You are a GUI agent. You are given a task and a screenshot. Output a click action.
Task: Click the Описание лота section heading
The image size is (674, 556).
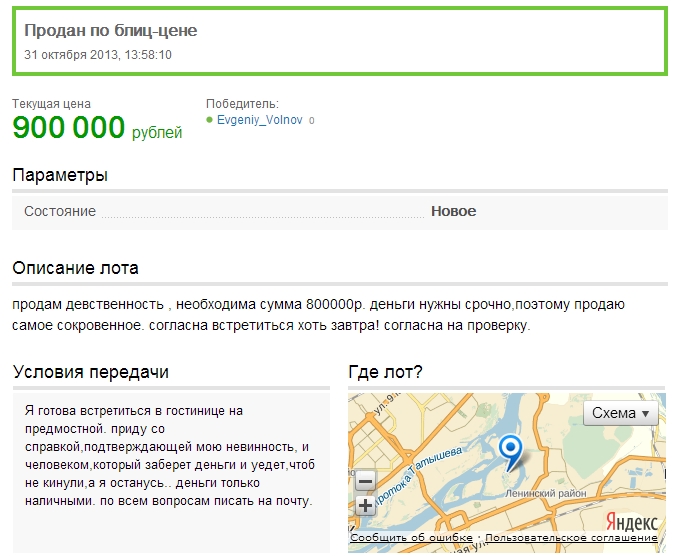75,268
